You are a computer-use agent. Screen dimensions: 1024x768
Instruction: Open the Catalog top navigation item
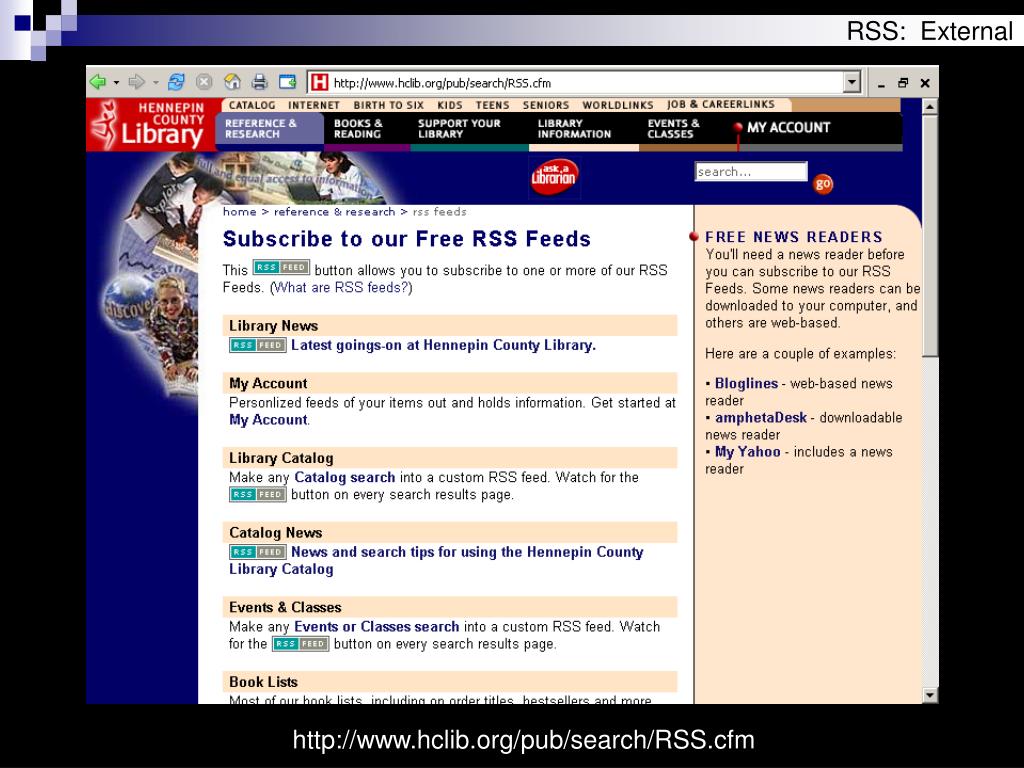(252, 105)
